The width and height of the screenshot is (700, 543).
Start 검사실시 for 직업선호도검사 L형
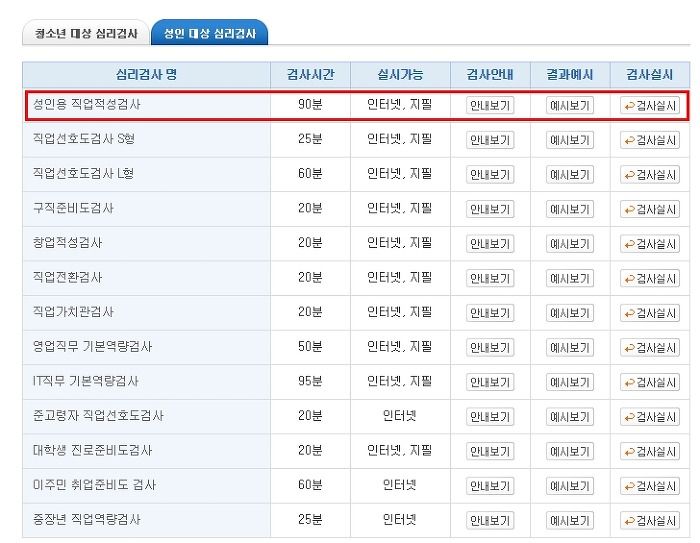(650, 175)
